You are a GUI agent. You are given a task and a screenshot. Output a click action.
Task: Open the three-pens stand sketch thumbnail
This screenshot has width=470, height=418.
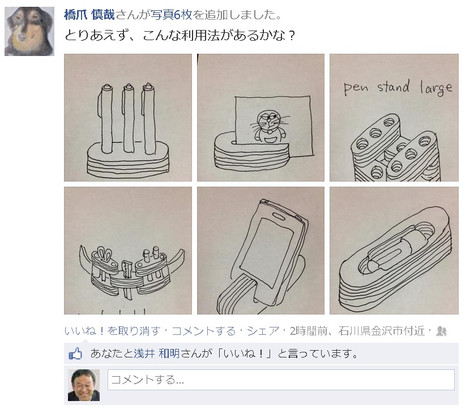click(128, 118)
